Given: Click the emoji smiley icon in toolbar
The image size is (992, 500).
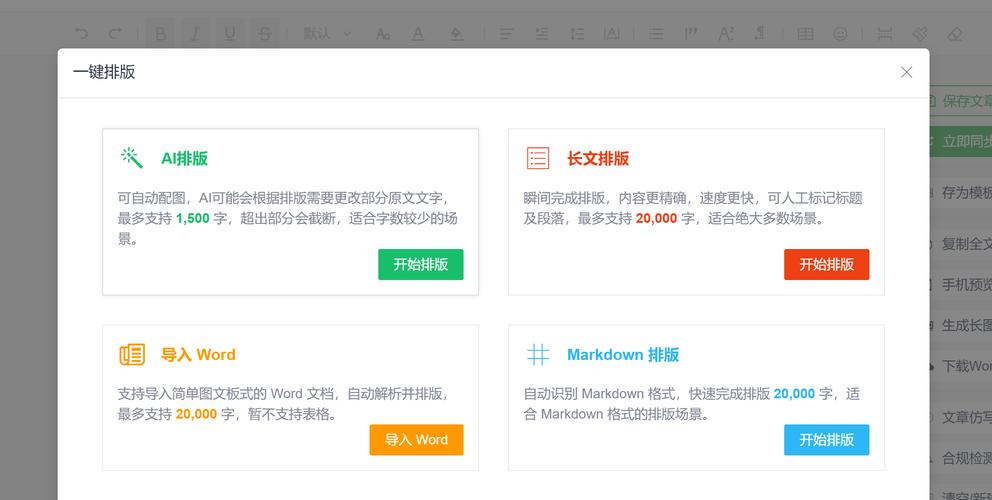Looking at the screenshot, I should (x=840, y=34).
